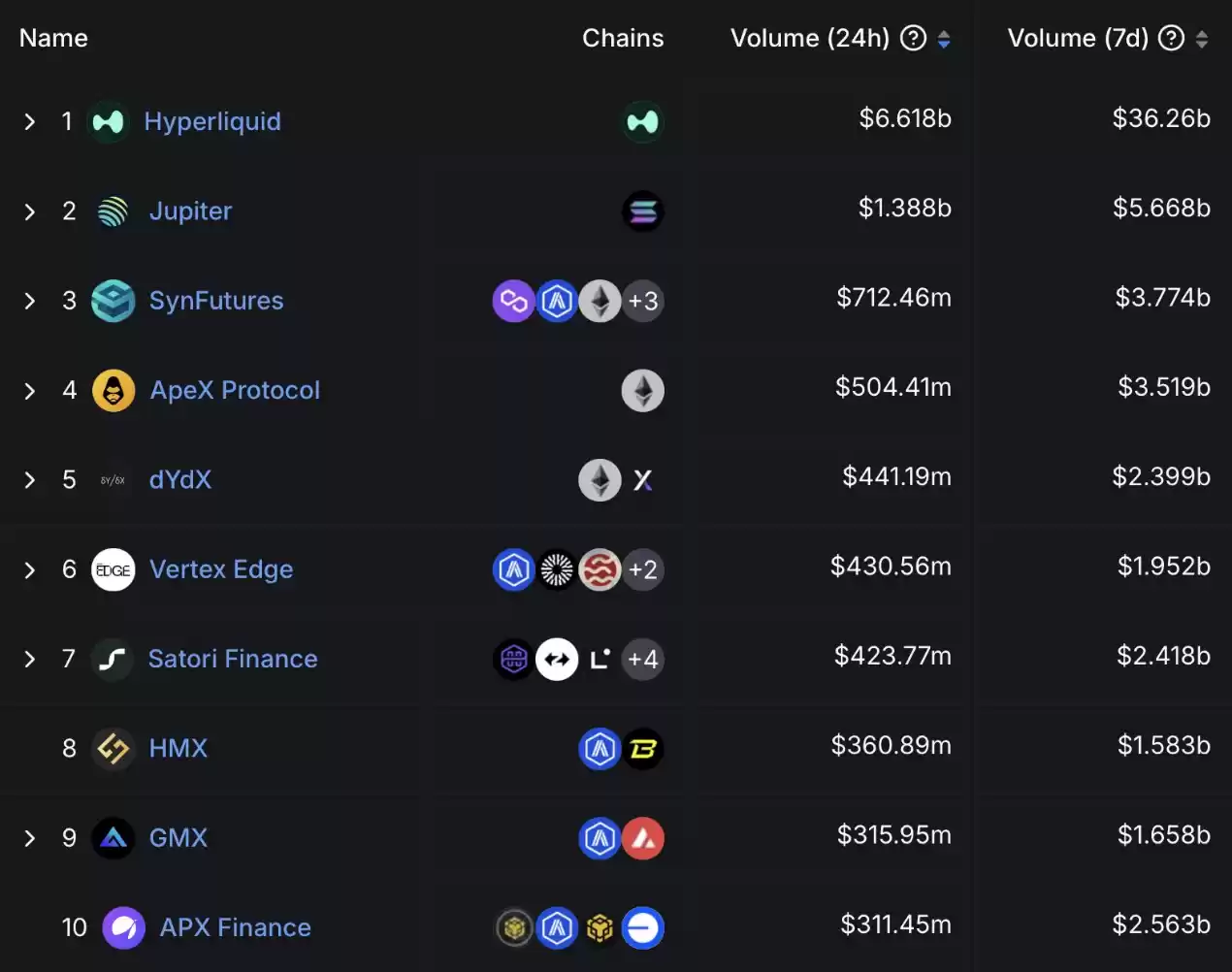Viewport: 1232px width, 972px height.
Task: Show the +3 more chains for SynFutures
Action: click(x=642, y=302)
